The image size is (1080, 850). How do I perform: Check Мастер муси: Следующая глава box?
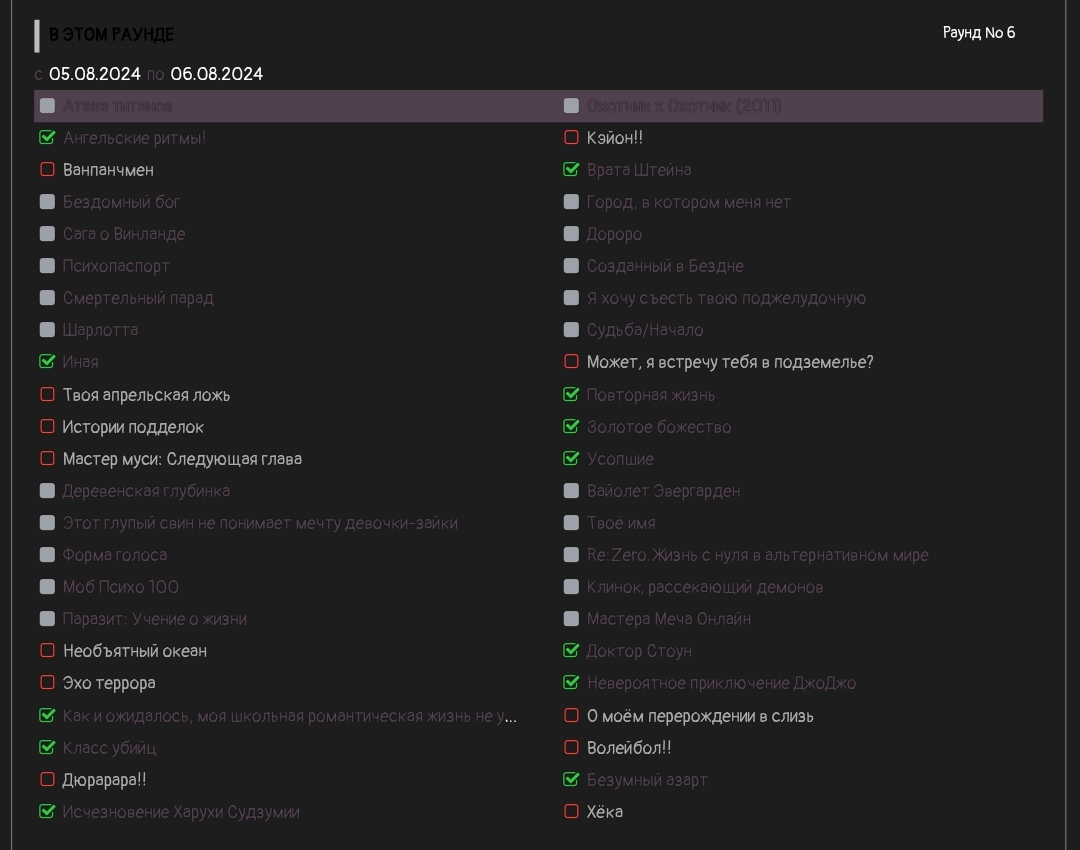click(47, 459)
